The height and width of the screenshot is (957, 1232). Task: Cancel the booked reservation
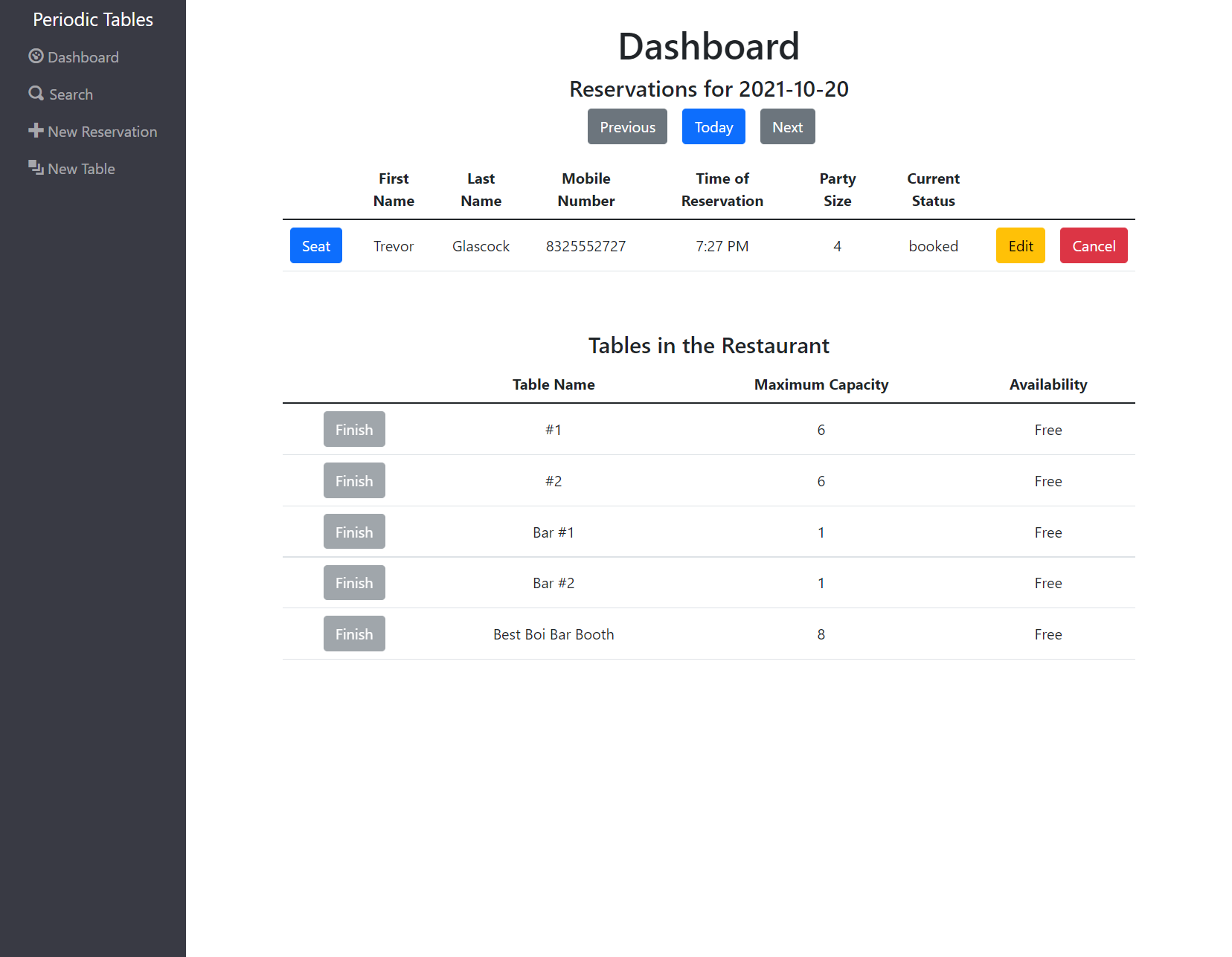point(1093,245)
